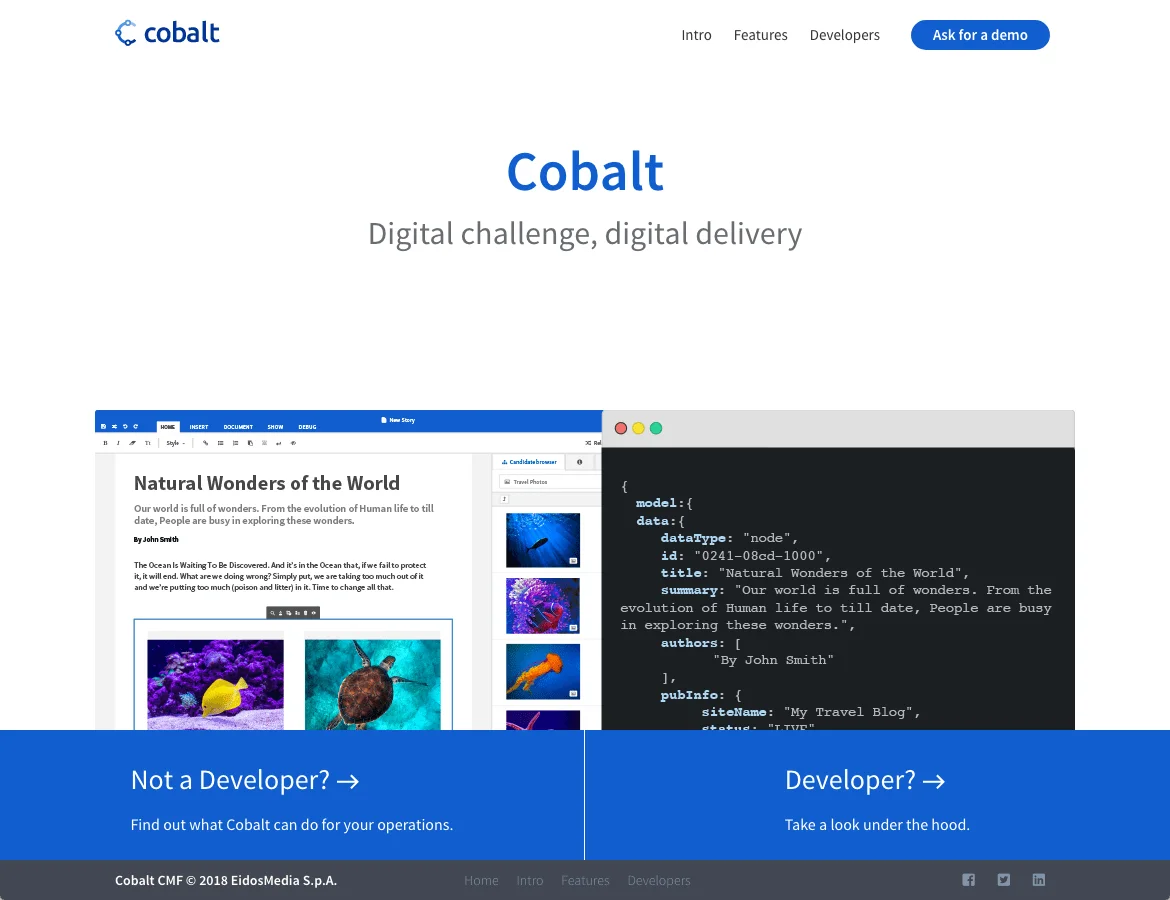The height and width of the screenshot is (900, 1170).
Task: Switch to the DEBUG tab in the editor
Action: click(x=307, y=427)
